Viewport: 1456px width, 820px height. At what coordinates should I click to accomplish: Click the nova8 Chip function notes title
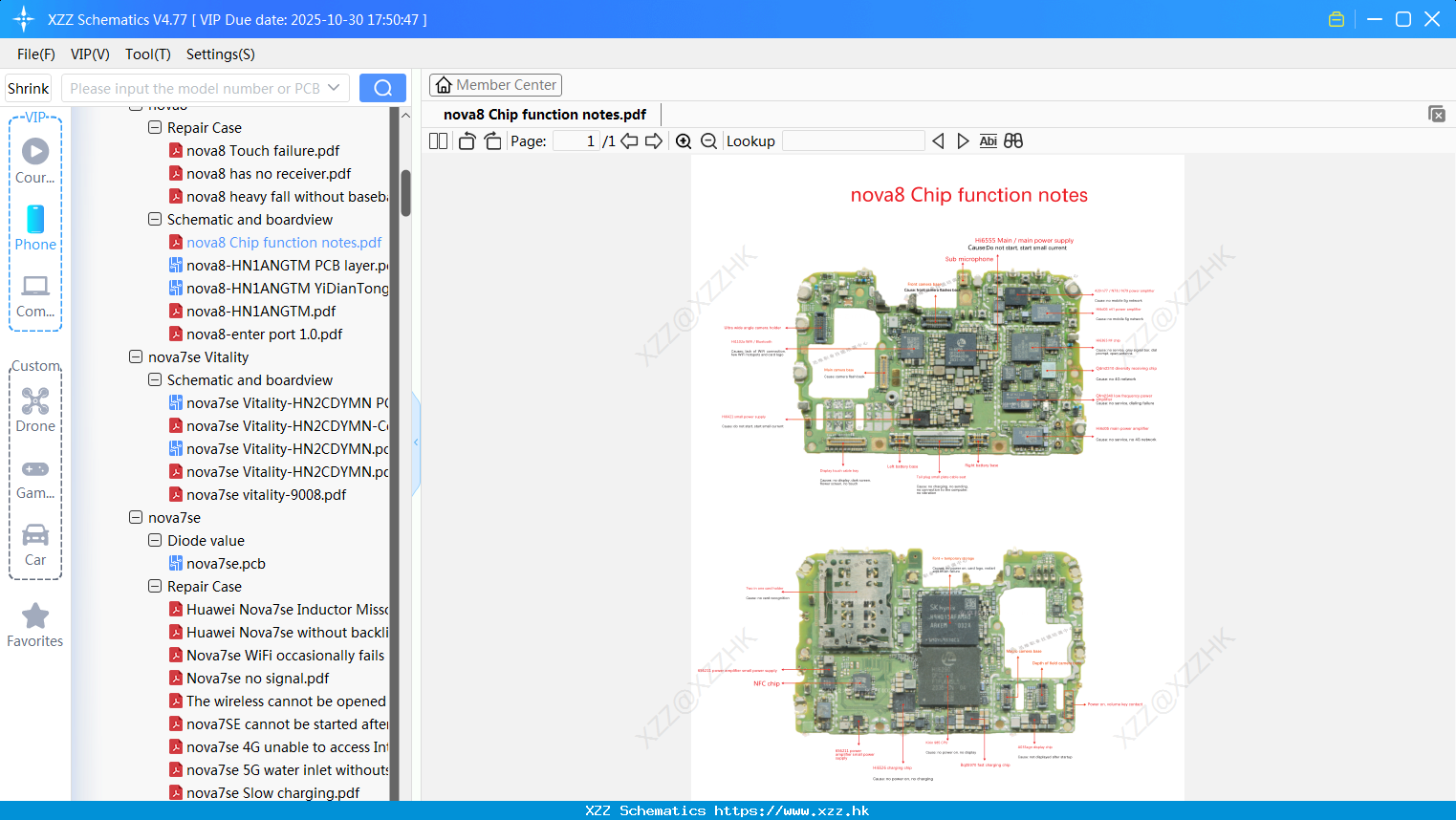[x=969, y=195]
